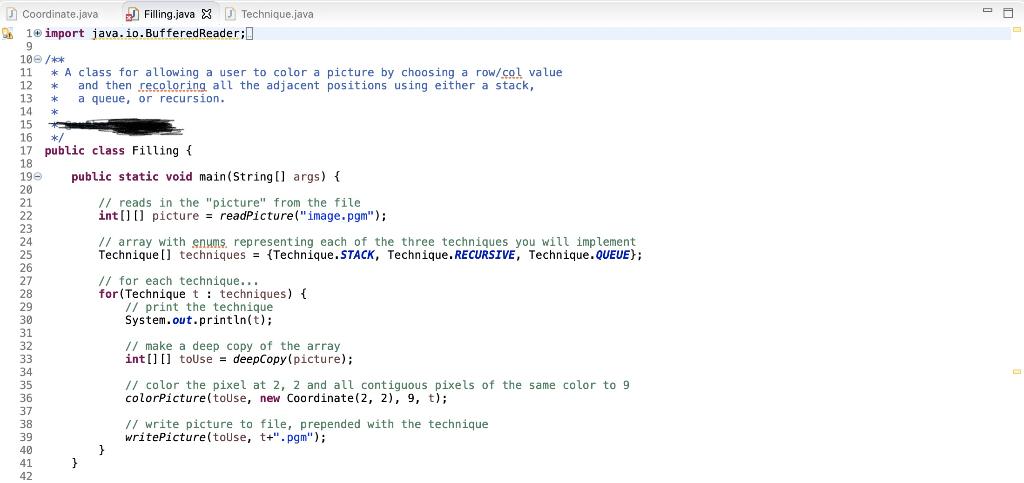Click "deepCopy" method call on line 33
1024x483 pixels.
coord(259,360)
